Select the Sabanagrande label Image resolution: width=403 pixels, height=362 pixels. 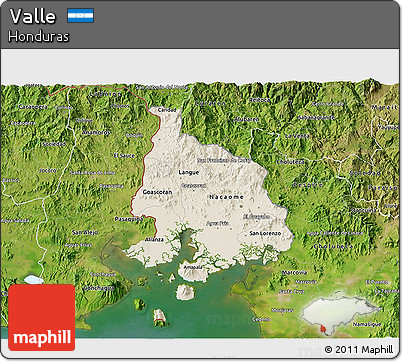click(x=316, y=118)
